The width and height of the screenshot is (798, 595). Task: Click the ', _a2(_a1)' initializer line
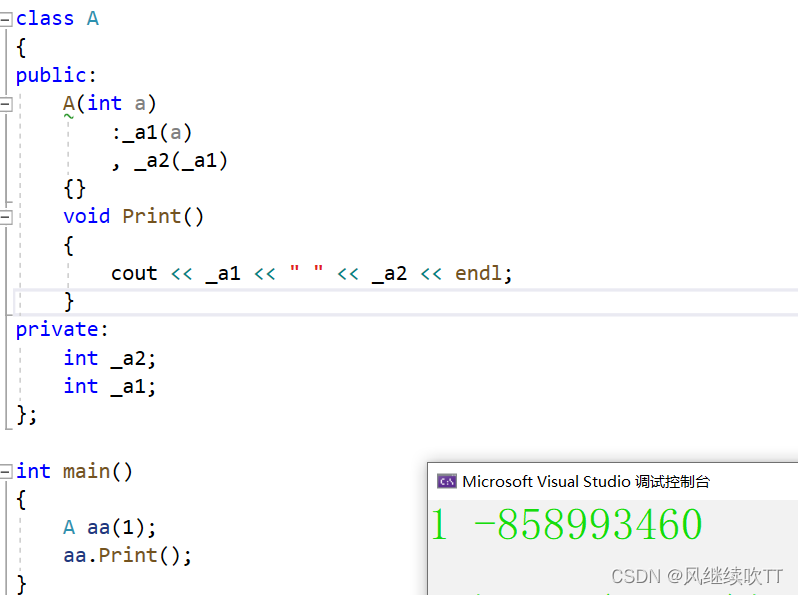[x=169, y=161]
